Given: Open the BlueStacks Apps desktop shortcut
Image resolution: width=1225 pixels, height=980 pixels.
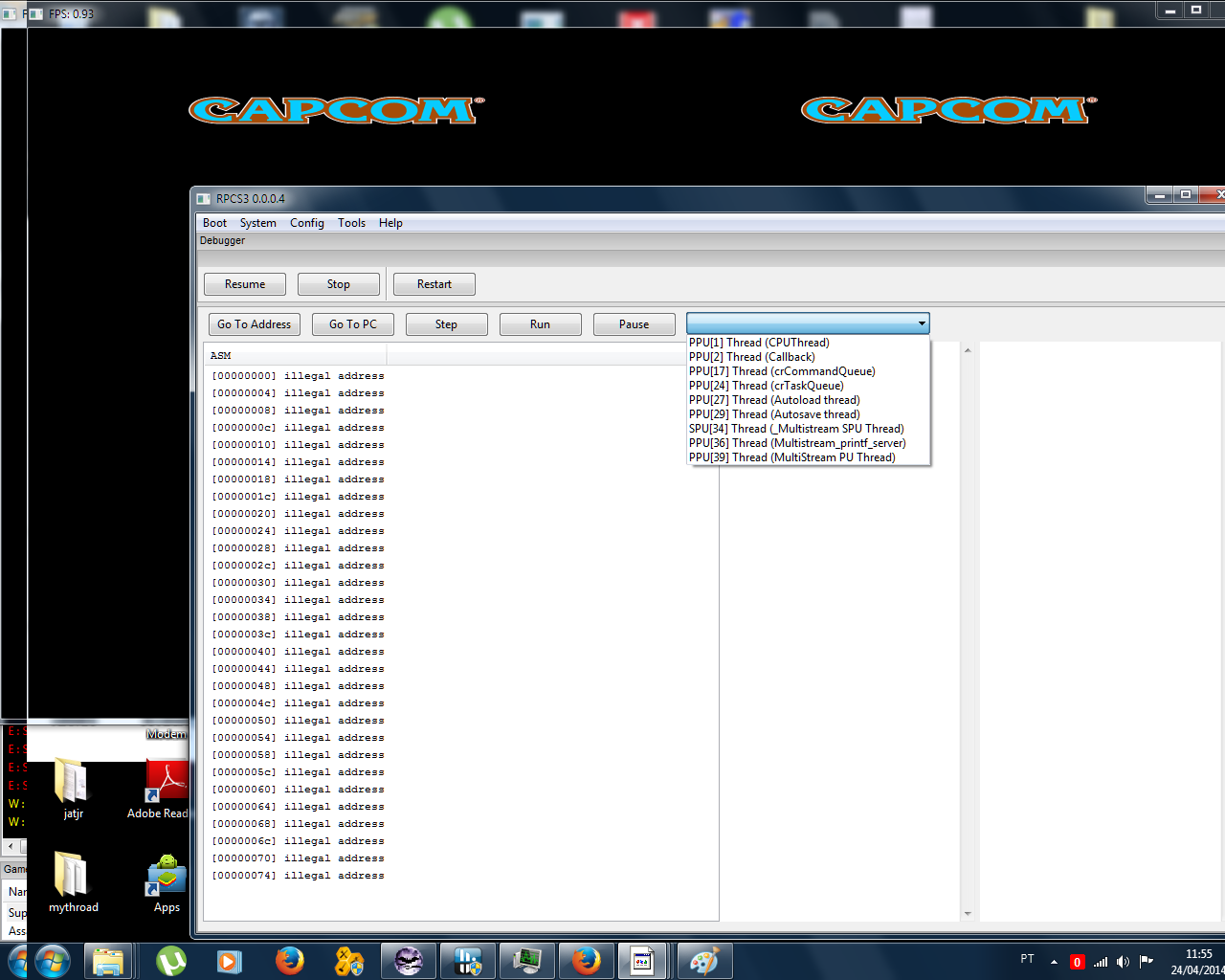Looking at the screenshot, I should pyautogui.click(x=167, y=880).
